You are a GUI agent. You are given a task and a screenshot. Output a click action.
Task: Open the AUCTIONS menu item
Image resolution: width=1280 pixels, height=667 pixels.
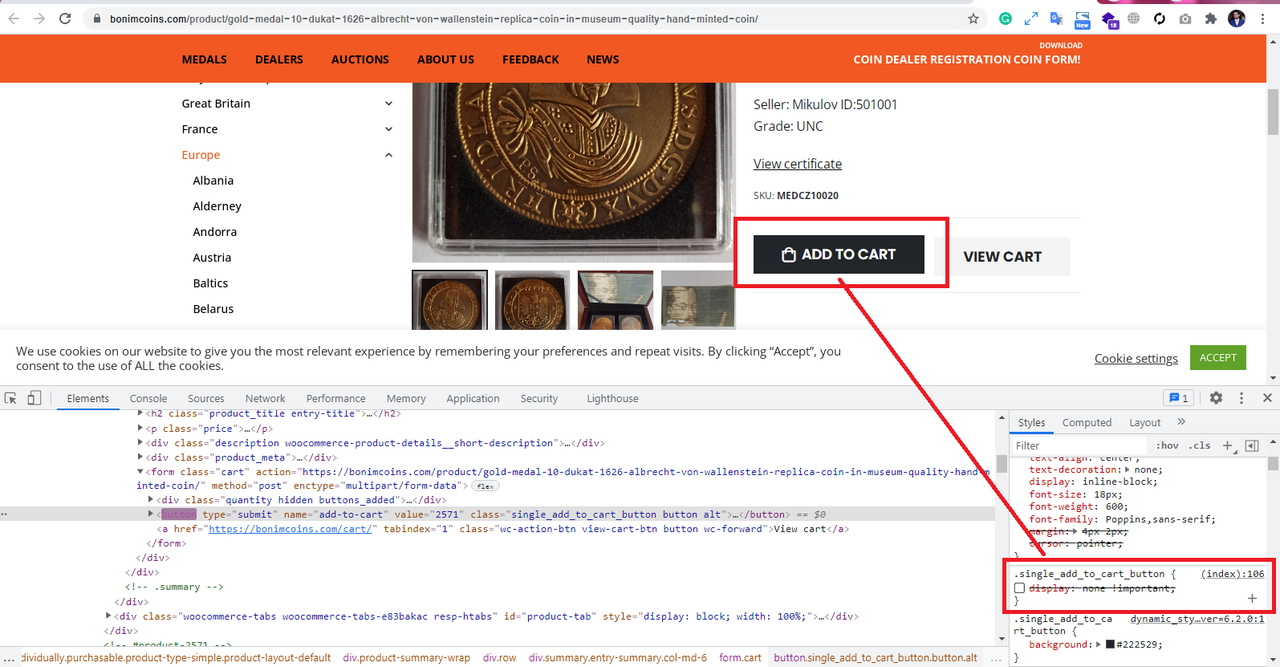[360, 59]
